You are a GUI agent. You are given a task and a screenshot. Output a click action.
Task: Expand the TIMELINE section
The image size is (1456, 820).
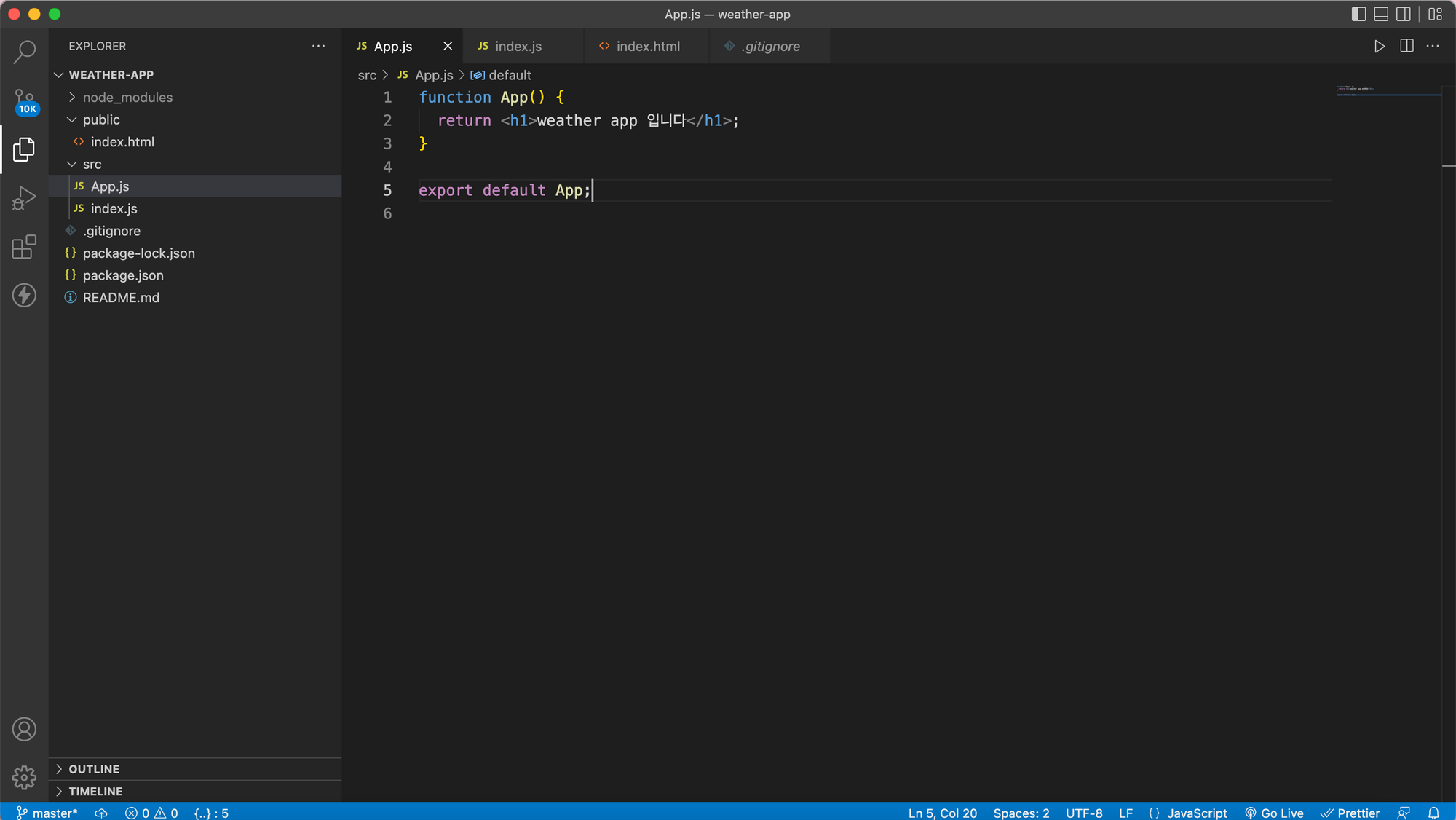click(95, 791)
